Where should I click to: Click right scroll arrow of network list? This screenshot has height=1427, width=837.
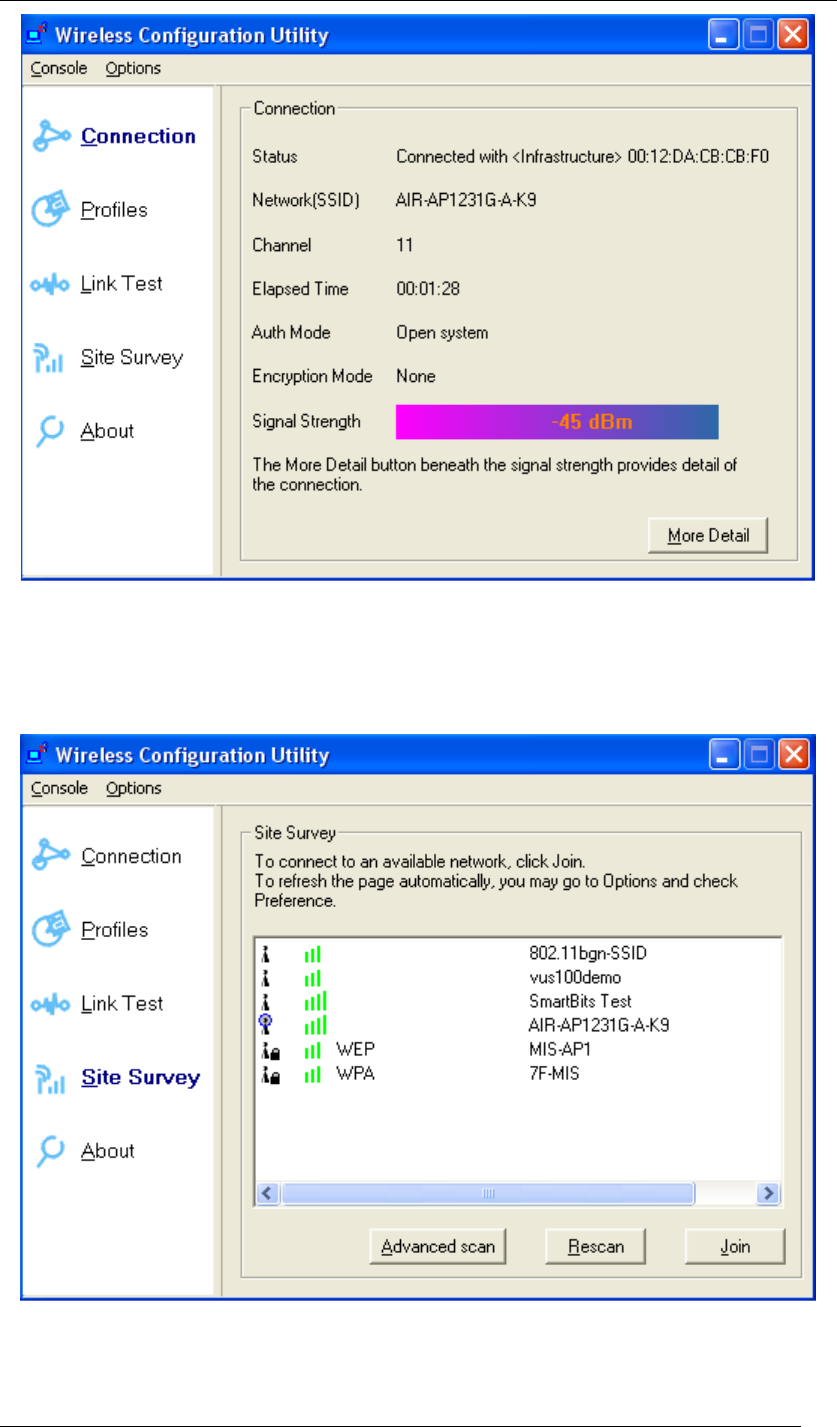click(x=768, y=1193)
